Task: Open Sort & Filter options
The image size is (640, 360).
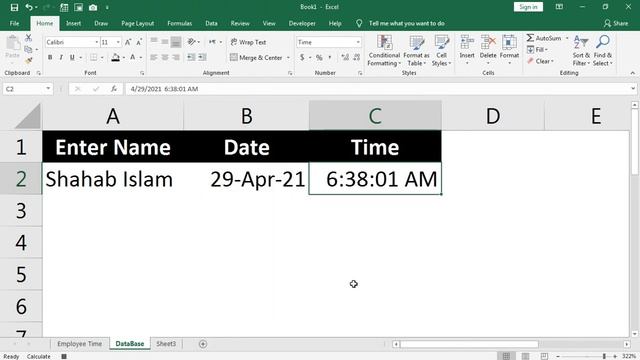Action: coord(581,51)
